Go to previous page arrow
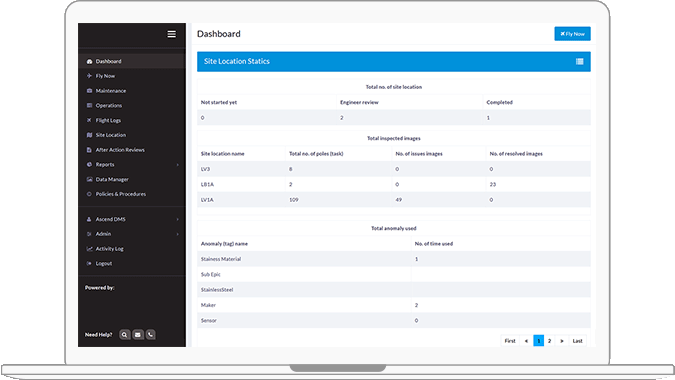The width and height of the screenshot is (675, 380). coord(526,341)
